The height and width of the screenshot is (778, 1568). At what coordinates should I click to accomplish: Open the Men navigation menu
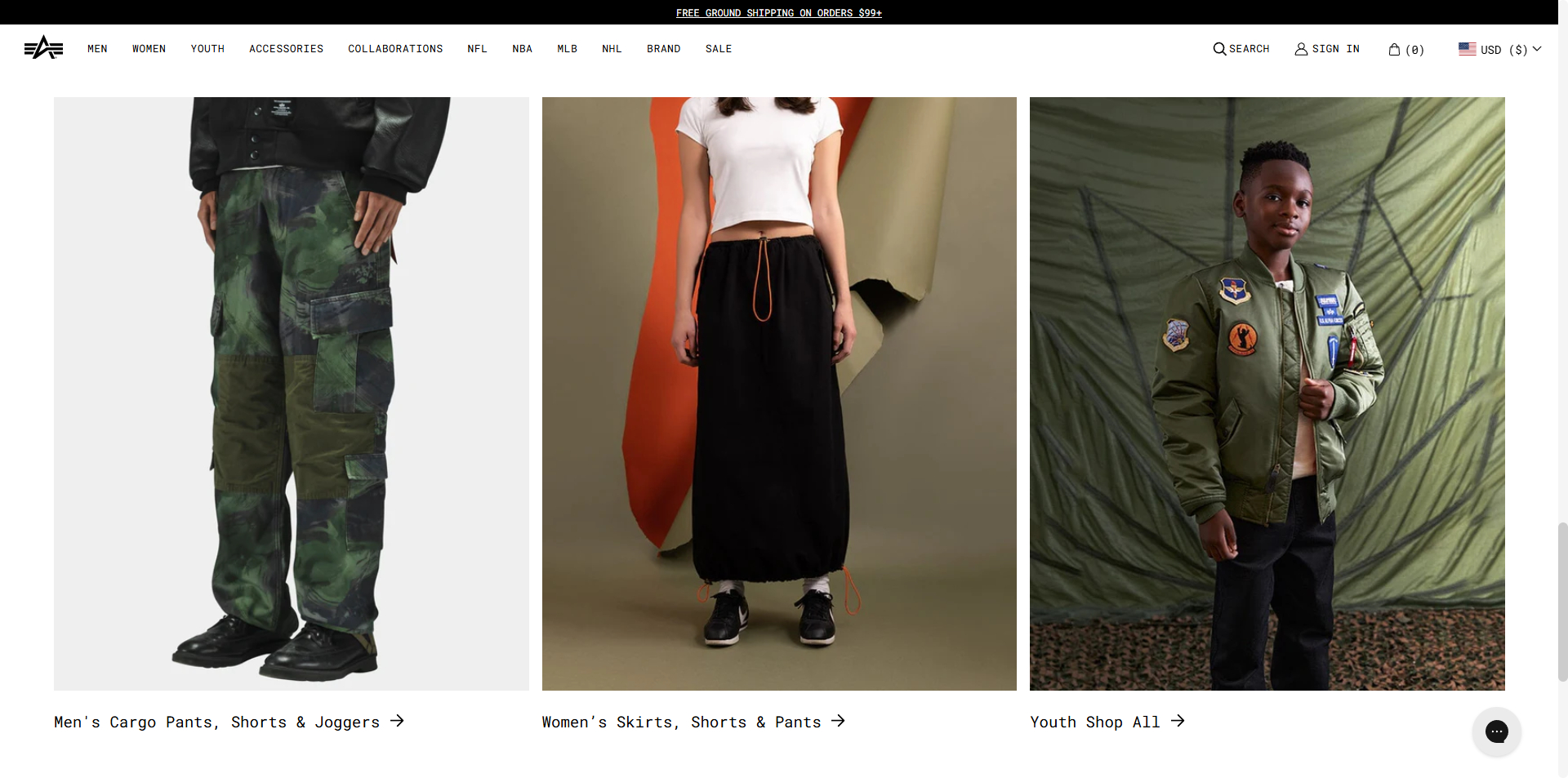(97, 49)
